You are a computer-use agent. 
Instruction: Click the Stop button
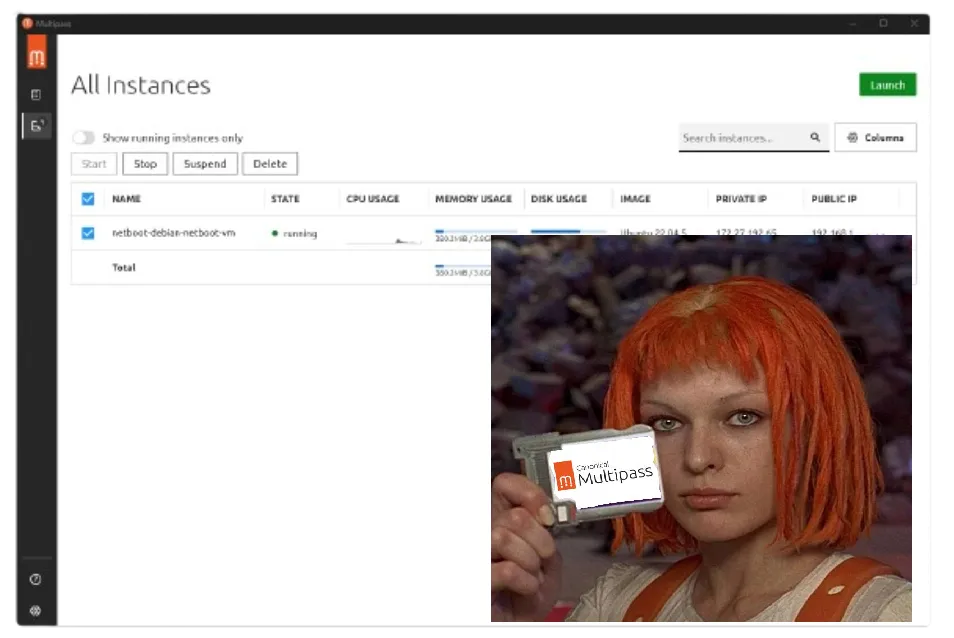click(x=145, y=164)
